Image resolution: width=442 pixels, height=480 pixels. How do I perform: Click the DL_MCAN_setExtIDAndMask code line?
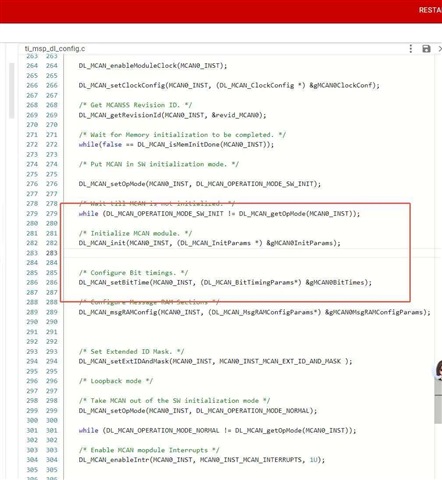pyautogui.click(x=215, y=361)
